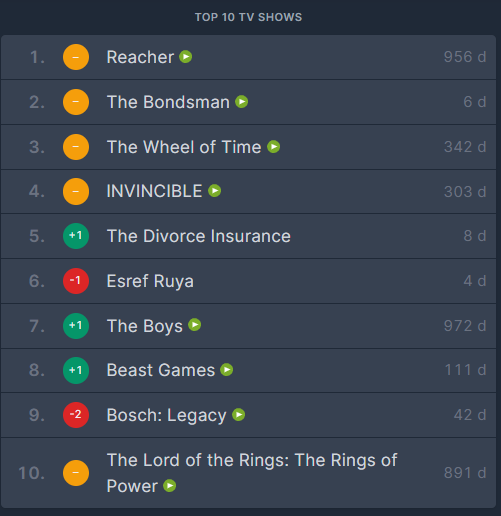The image size is (501, 516).
Task: Select The Lord of the Rings: The Rings of Power
Action: pyautogui.click(x=252, y=473)
